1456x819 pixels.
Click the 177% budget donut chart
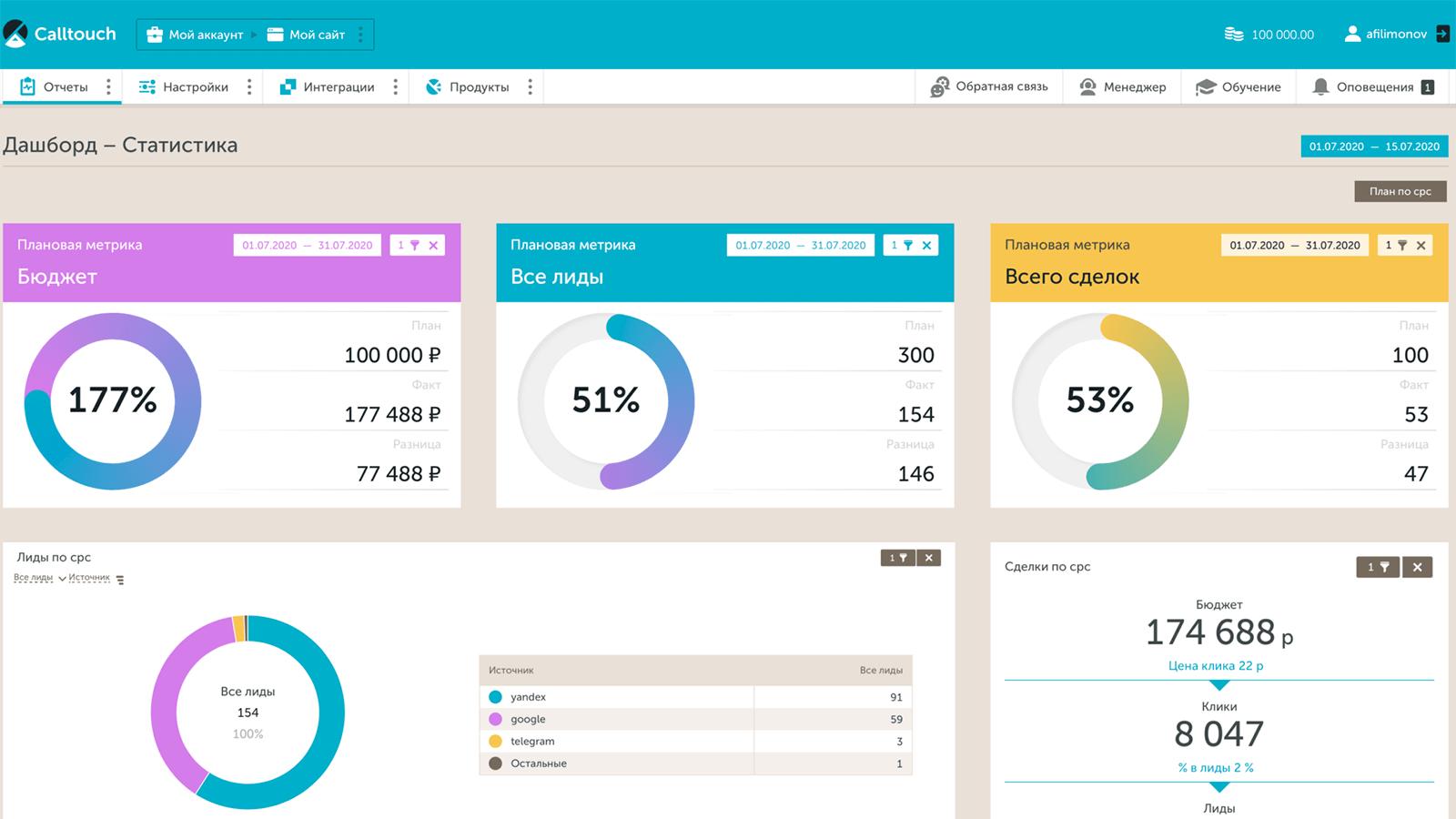coord(113,401)
